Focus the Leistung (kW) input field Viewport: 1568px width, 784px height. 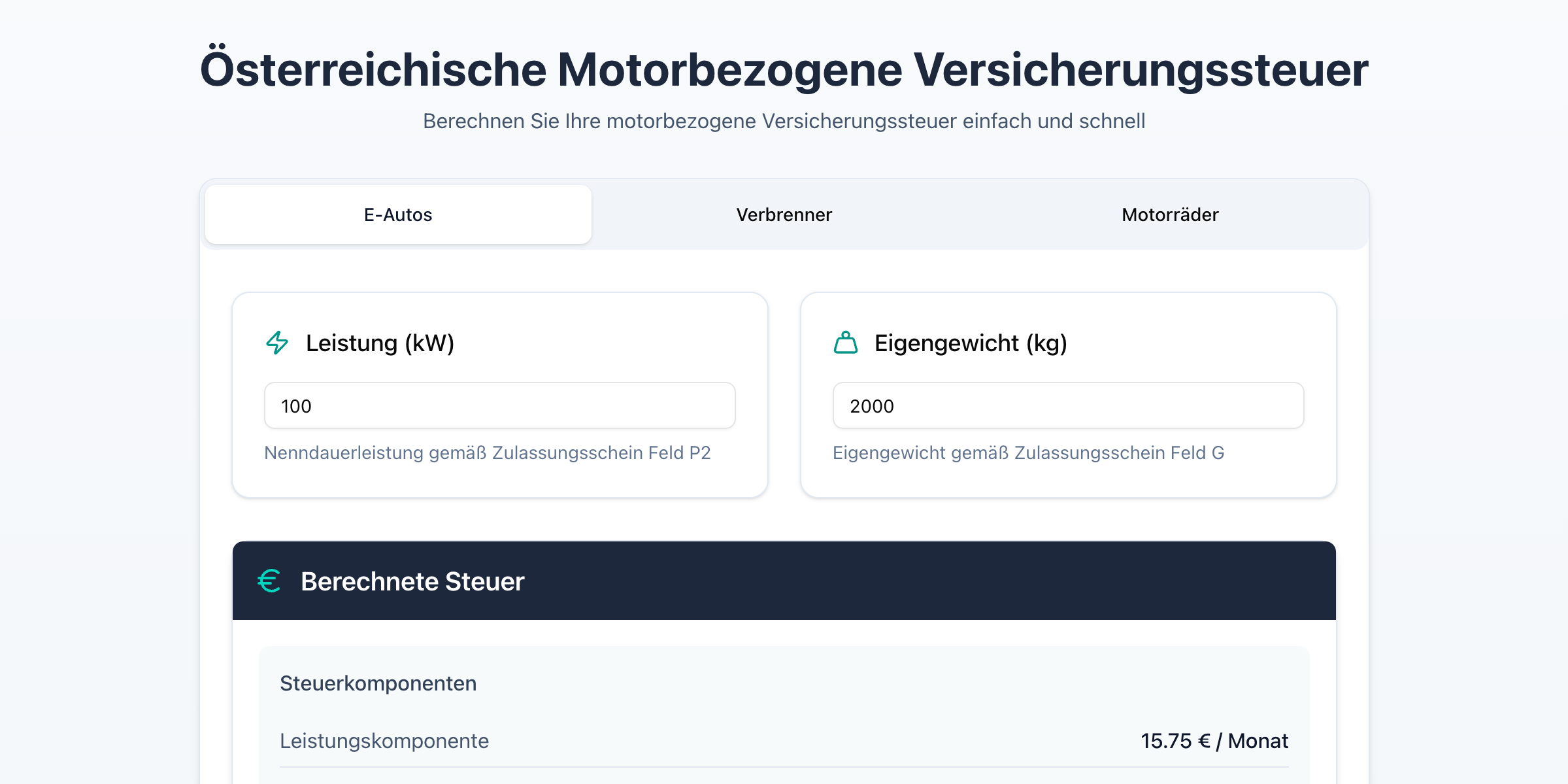coord(500,405)
